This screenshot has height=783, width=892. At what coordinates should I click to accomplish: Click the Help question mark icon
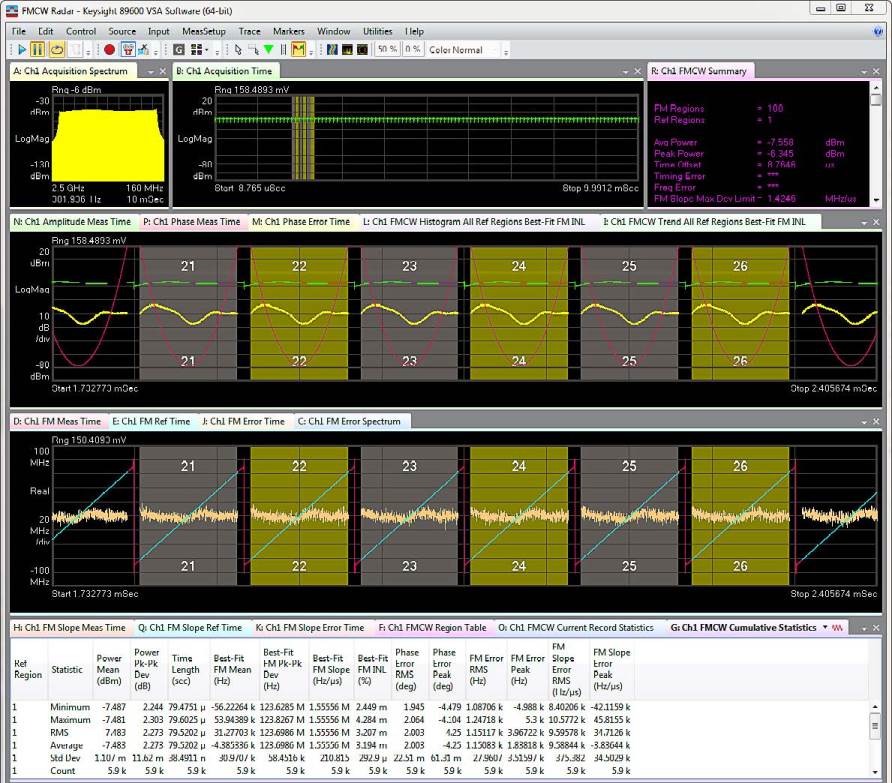pos(877,31)
